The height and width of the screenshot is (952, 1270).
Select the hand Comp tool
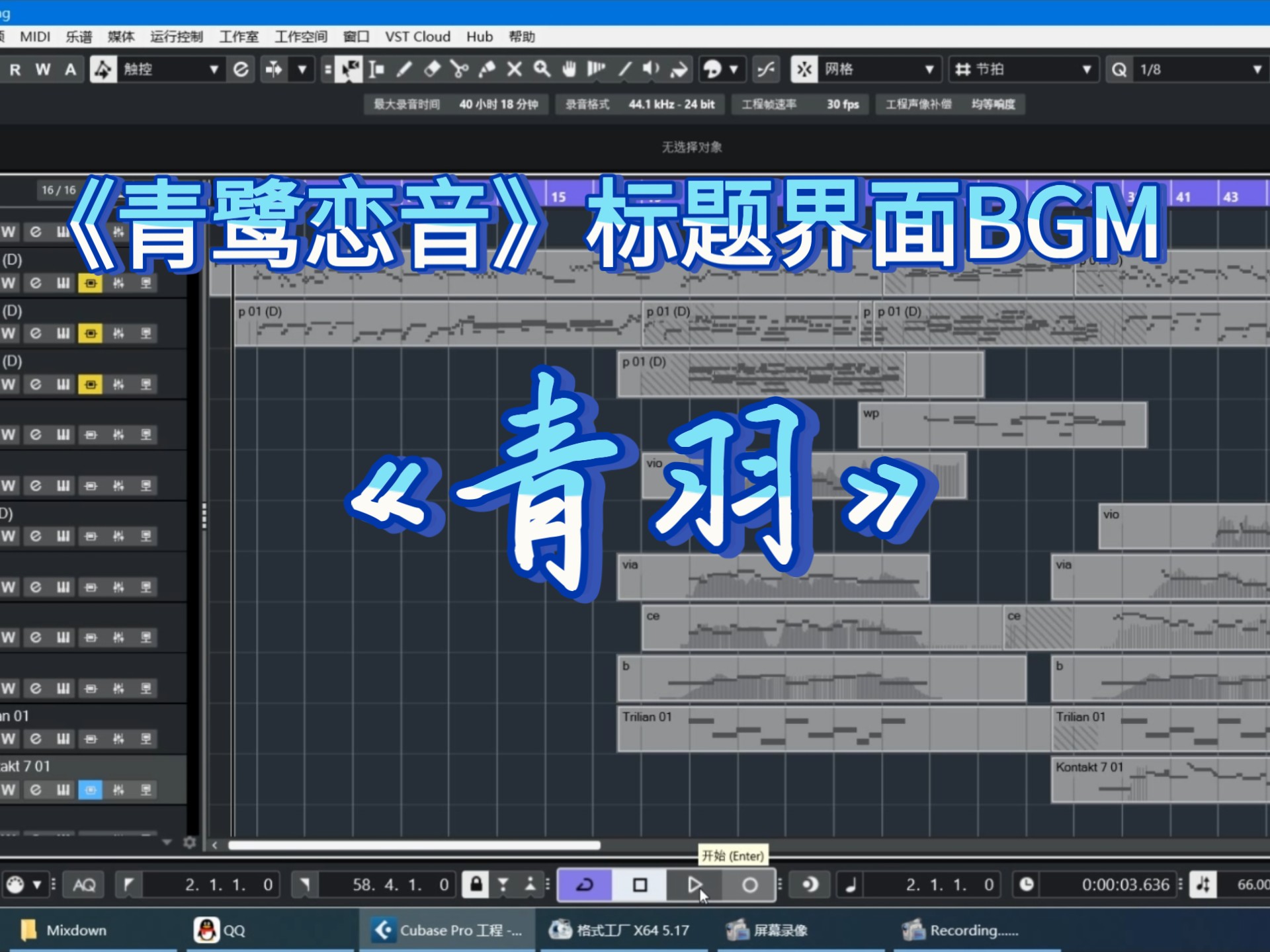(569, 69)
